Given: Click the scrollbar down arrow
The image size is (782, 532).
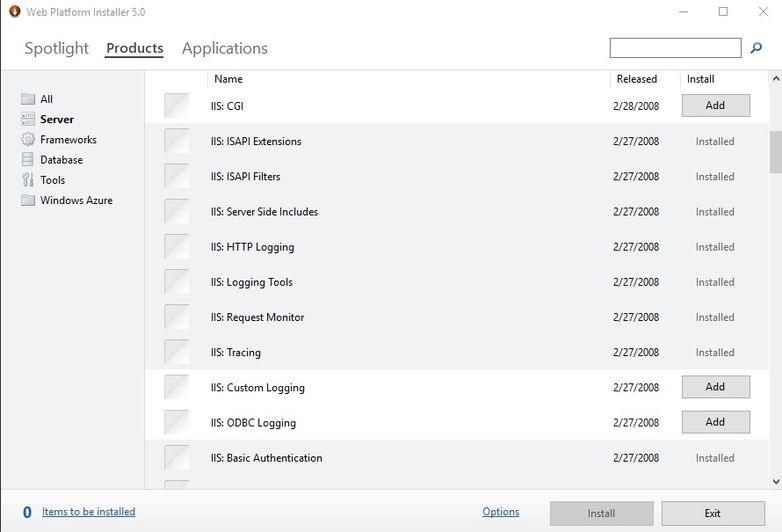Looking at the screenshot, I should 776,482.
